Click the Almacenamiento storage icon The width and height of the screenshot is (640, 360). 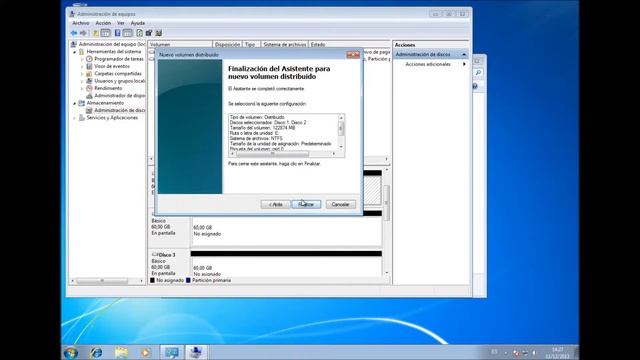tap(82, 103)
